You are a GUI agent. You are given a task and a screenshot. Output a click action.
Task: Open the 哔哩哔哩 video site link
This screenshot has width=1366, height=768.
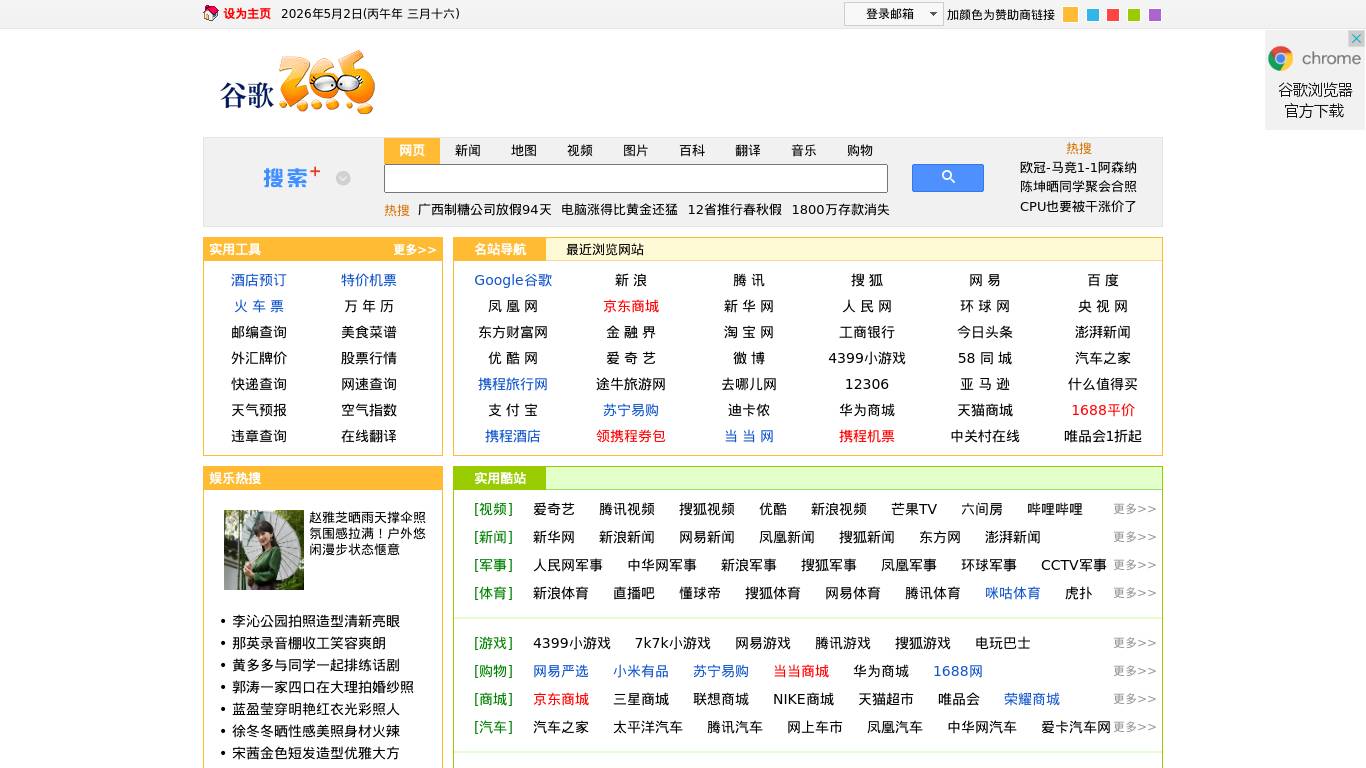(1055, 509)
